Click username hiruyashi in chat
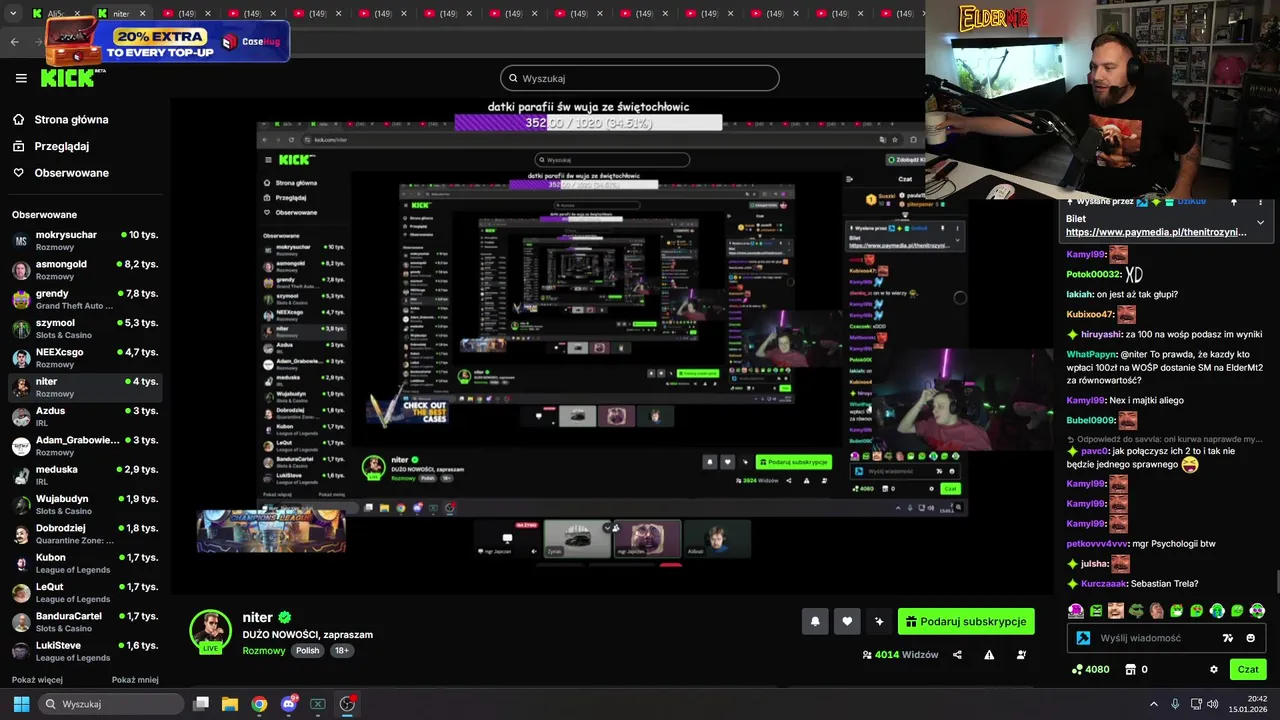This screenshot has width=1280, height=720. point(1101,334)
